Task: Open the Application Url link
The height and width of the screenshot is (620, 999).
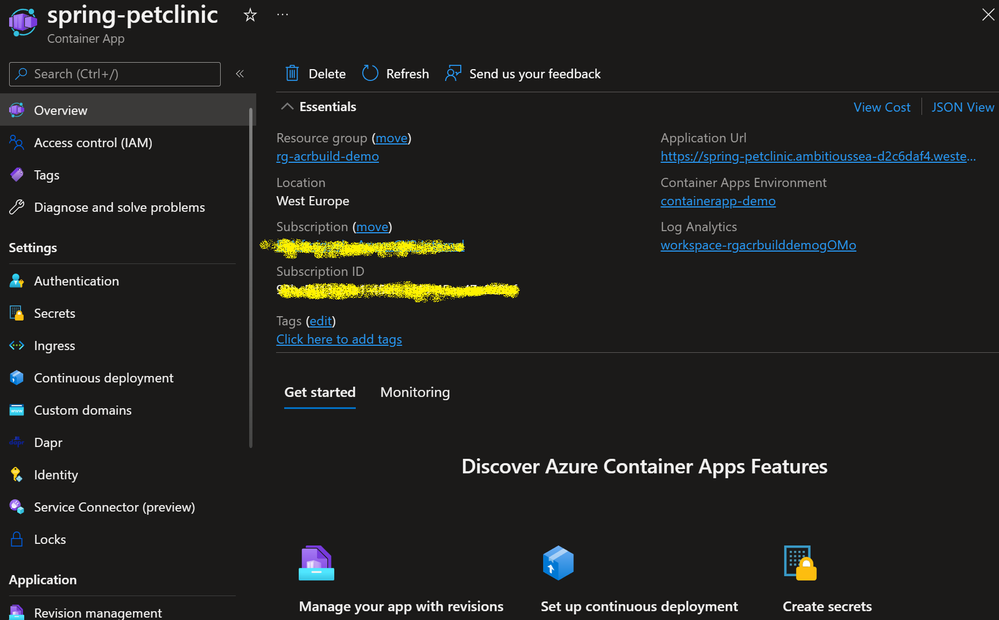Action: (x=818, y=156)
